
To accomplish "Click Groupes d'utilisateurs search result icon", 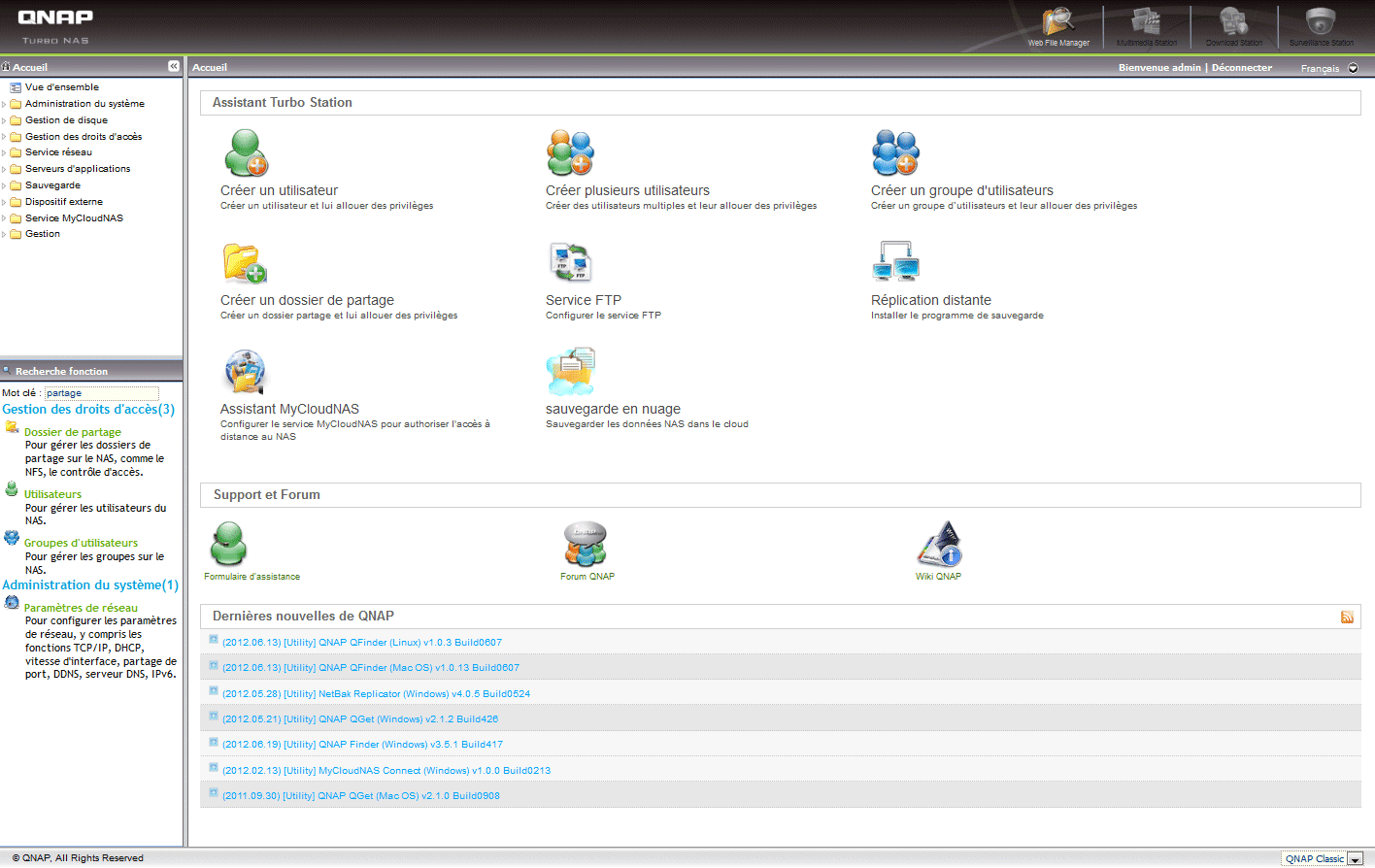I will tap(12, 538).
